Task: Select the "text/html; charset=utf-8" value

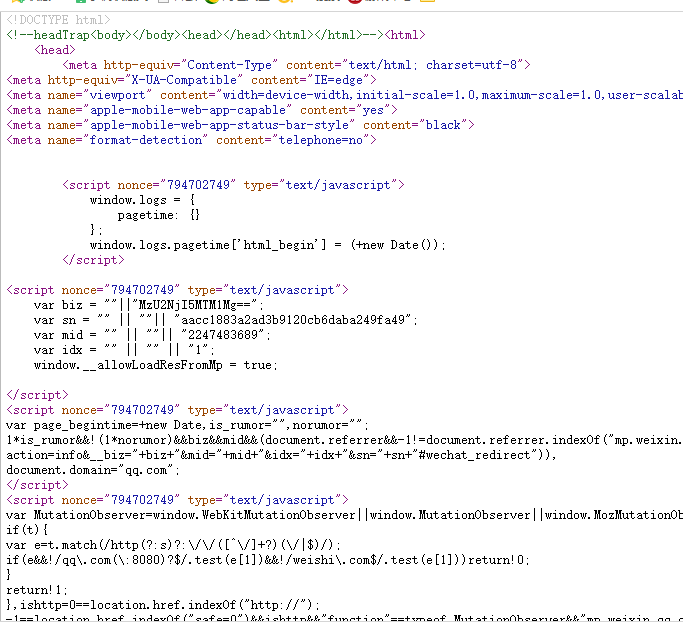Action: (x=435, y=65)
